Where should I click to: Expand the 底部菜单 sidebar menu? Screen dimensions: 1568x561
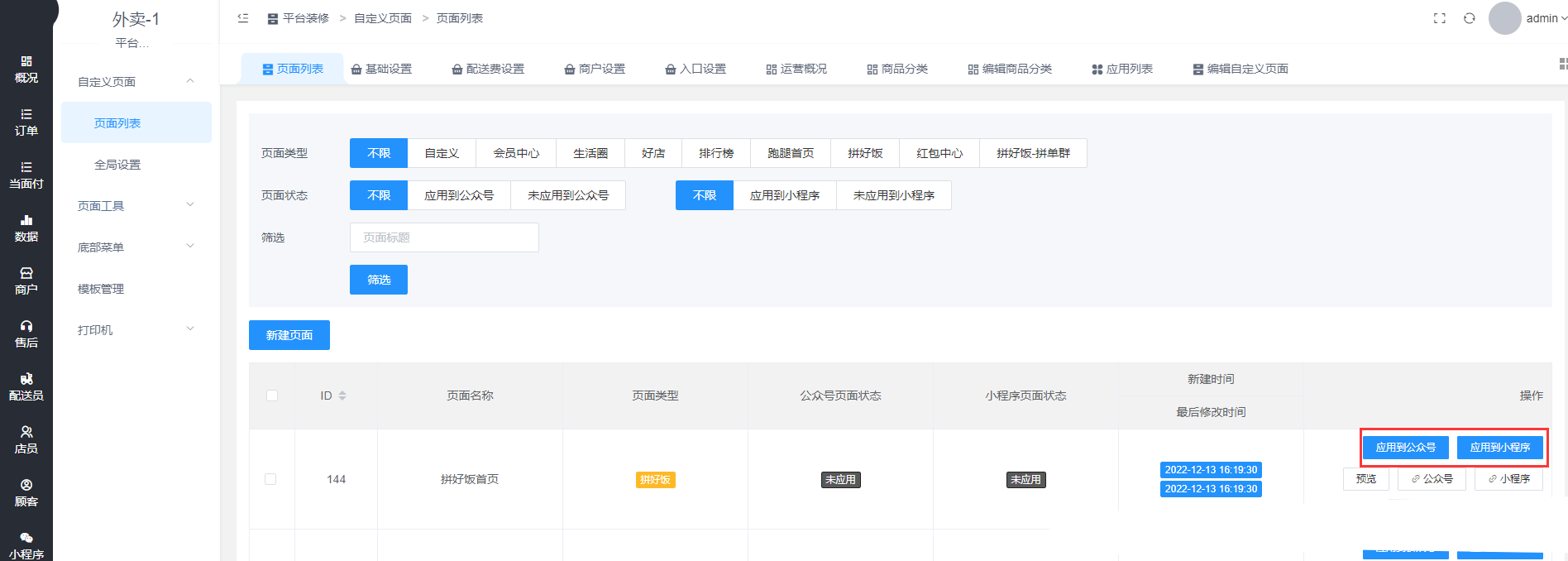point(136,247)
